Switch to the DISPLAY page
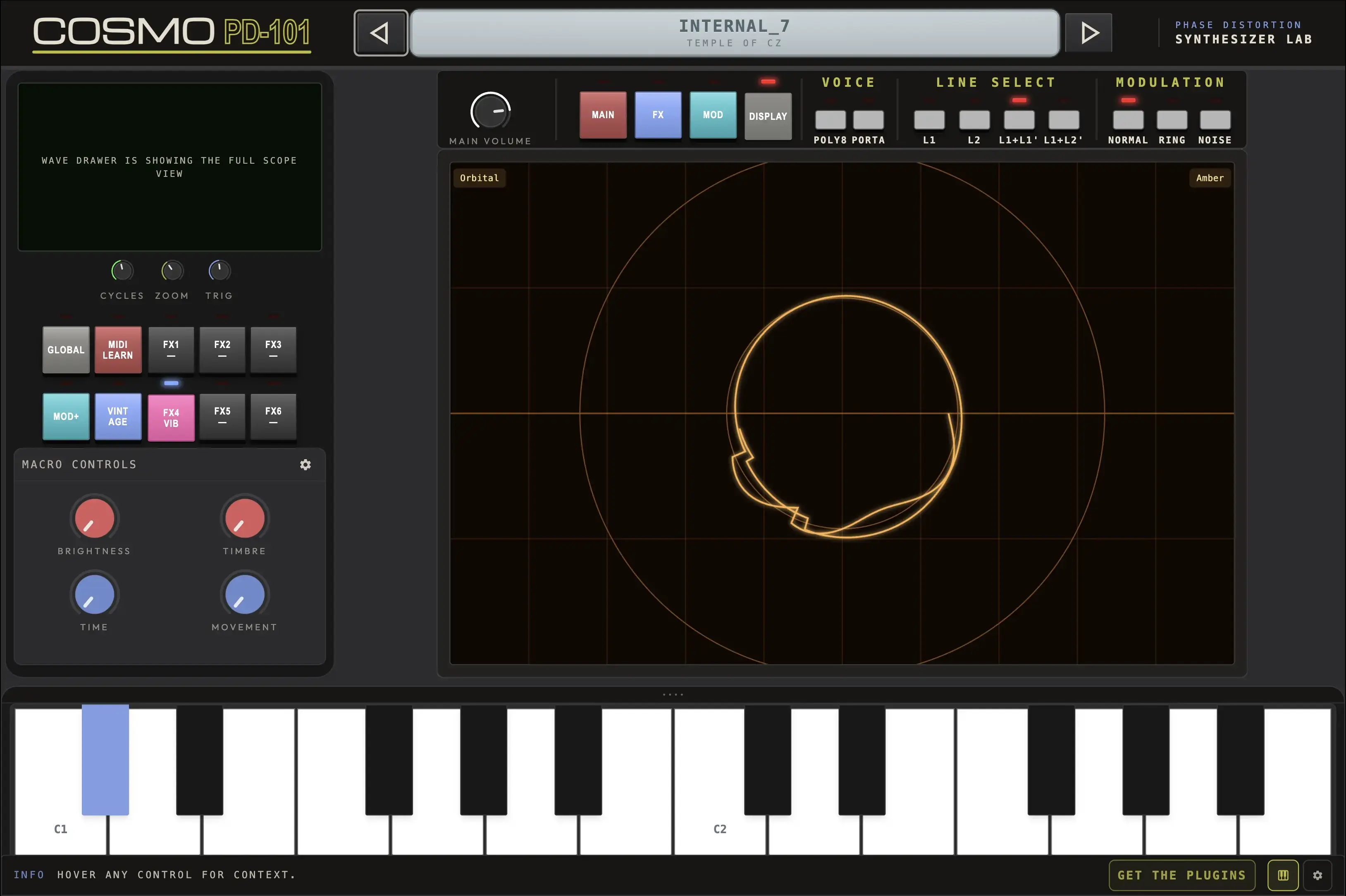The width and height of the screenshot is (1346, 896). tap(768, 116)
